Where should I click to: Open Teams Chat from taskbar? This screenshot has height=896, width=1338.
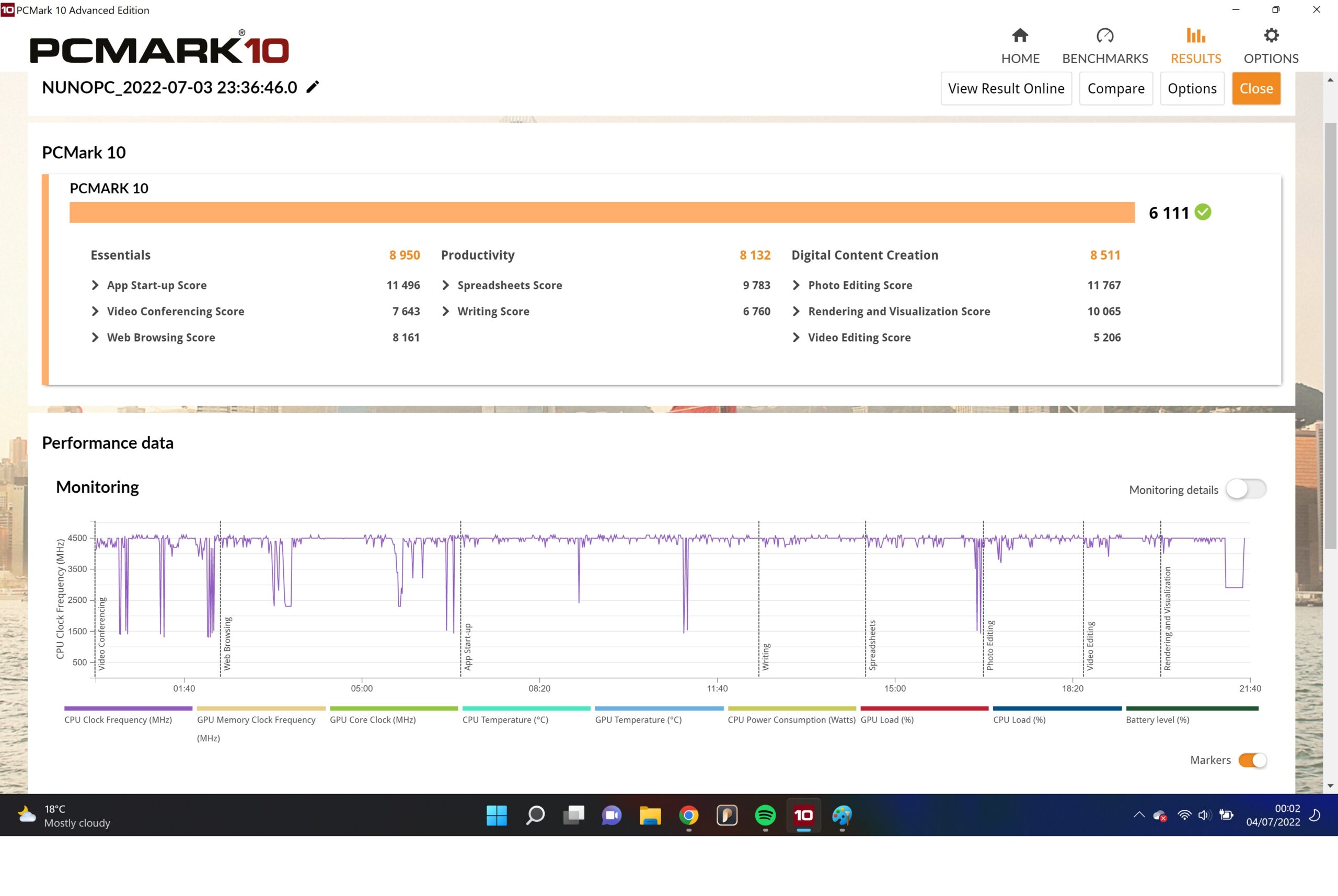[612, 815]
